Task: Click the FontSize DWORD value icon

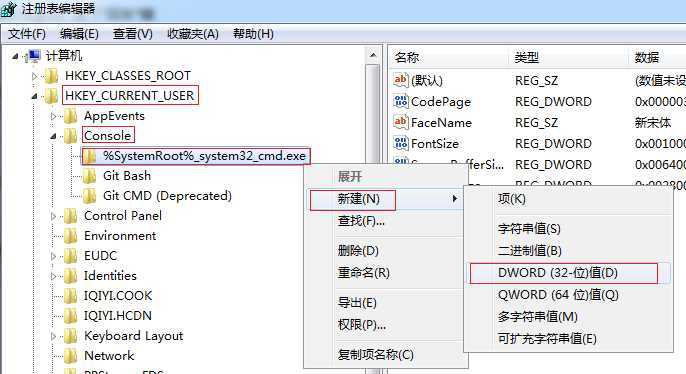Action: 401,143
